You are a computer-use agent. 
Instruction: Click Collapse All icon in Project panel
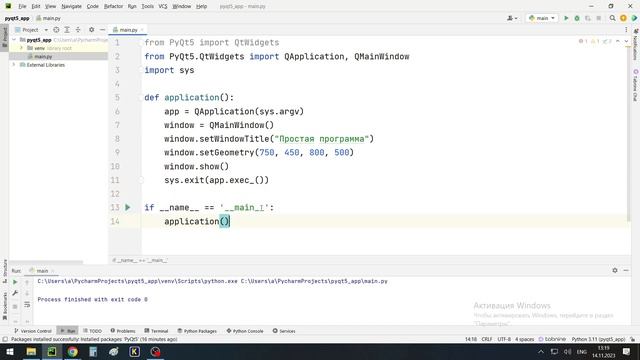(x=78, y=30)
